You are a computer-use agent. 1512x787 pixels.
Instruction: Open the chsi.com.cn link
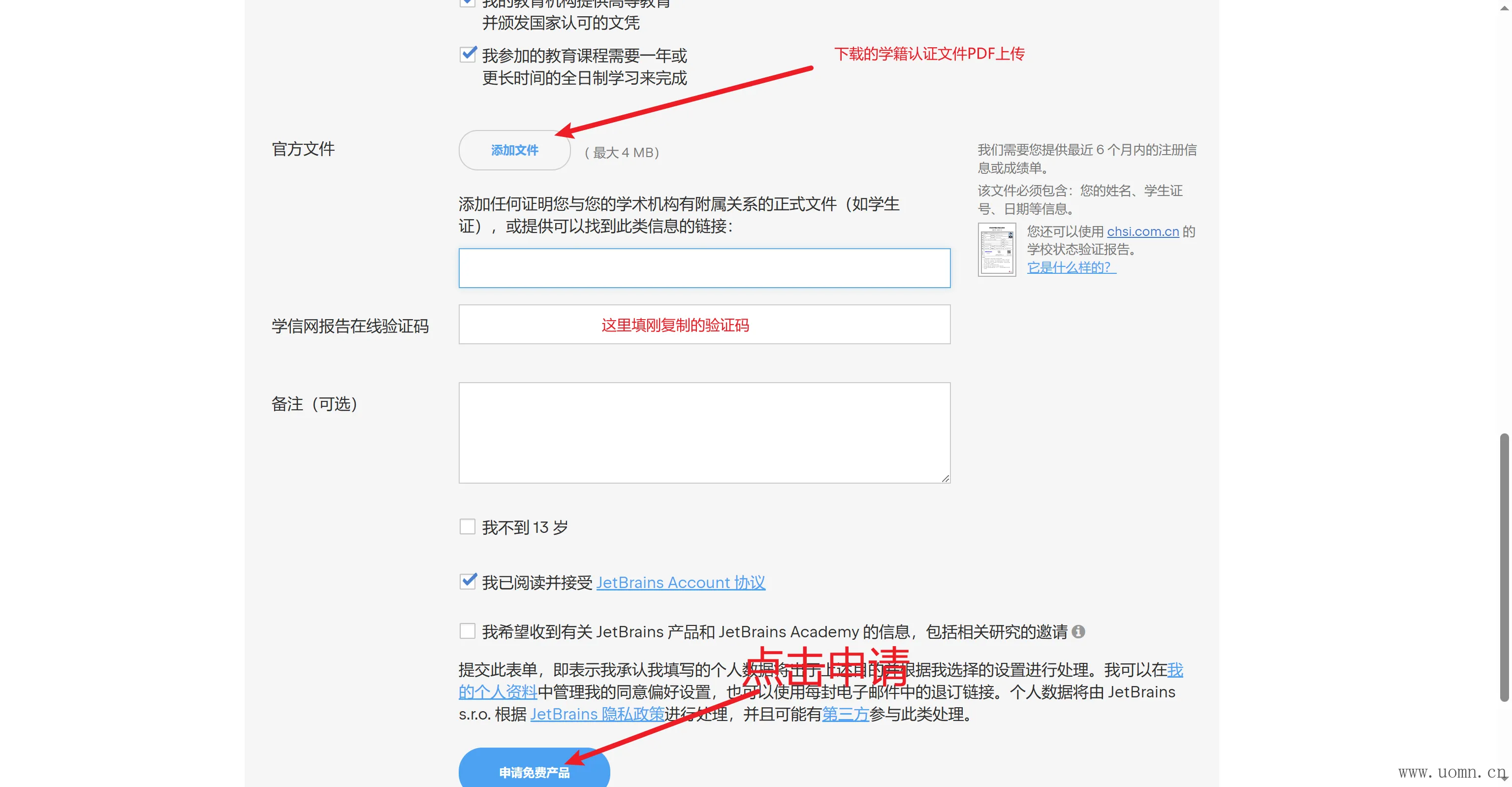[1142, 231]
